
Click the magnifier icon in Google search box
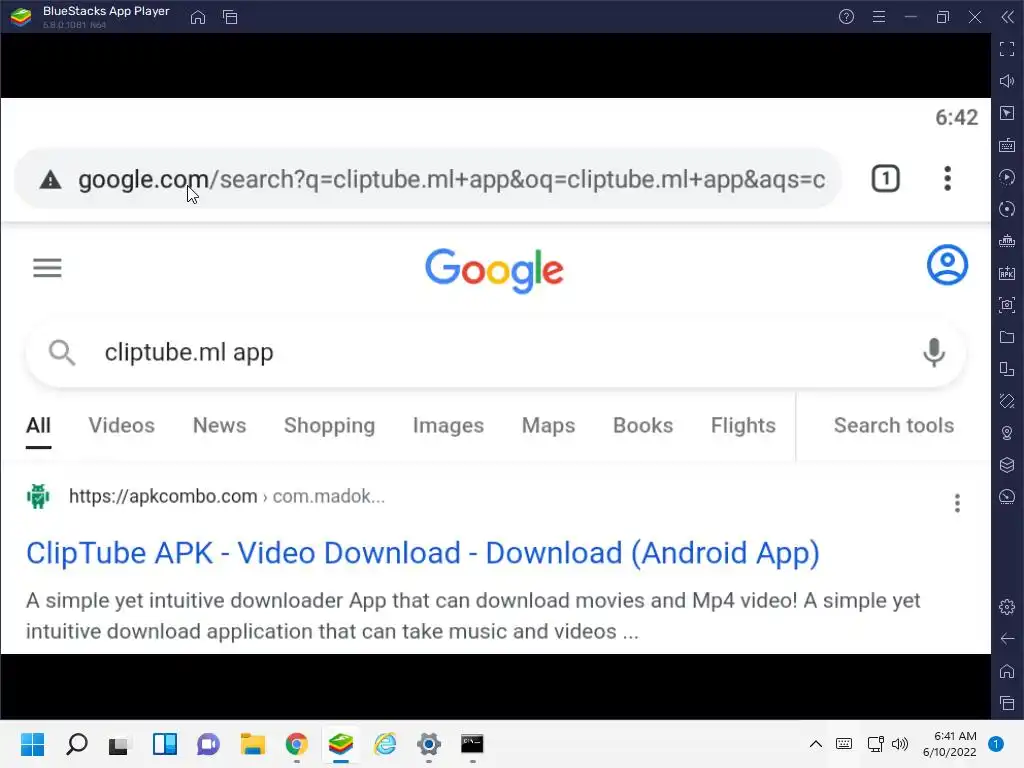(x=62, y=353)
